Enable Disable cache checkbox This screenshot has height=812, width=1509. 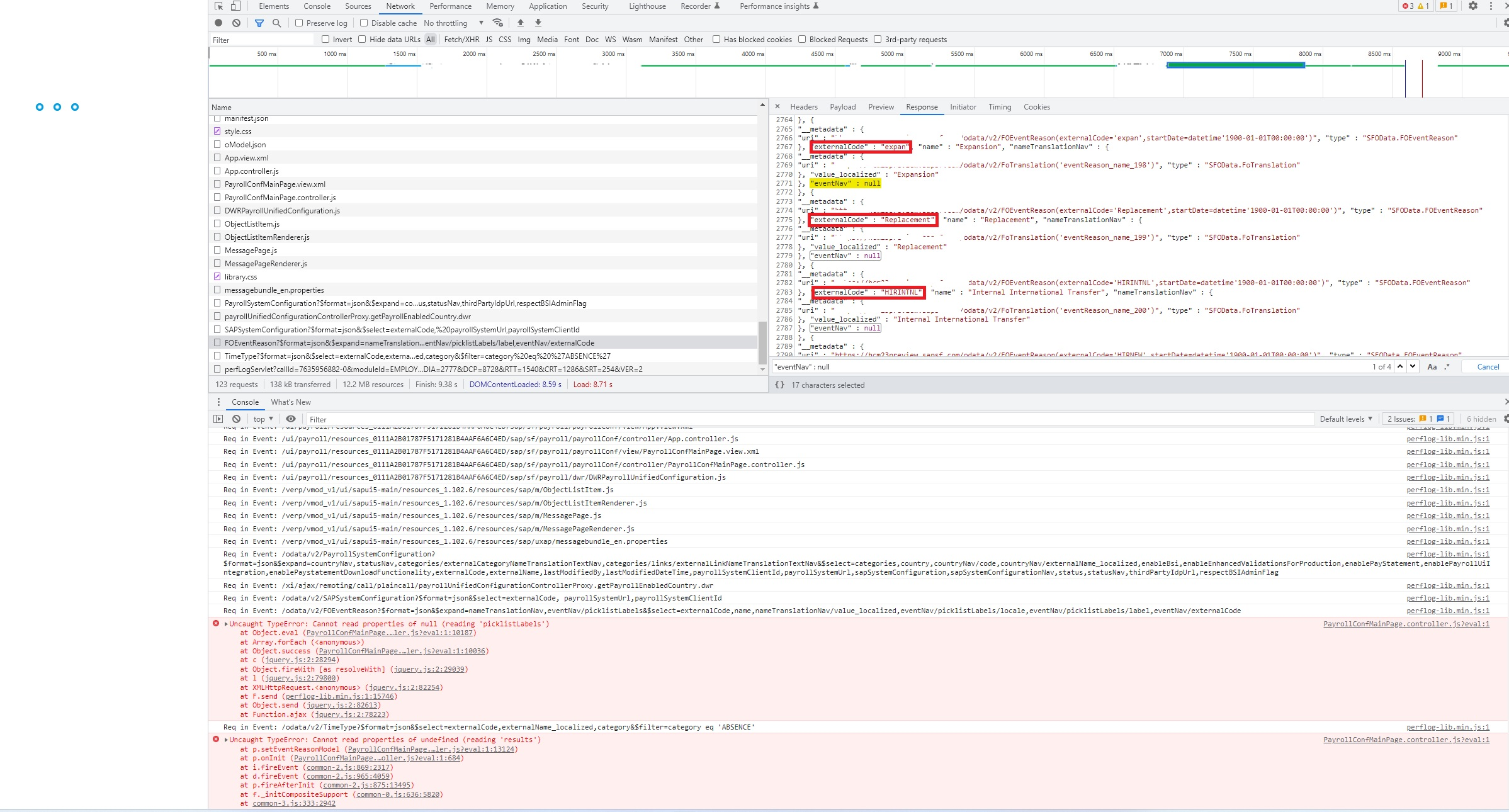tap(364, 23)
